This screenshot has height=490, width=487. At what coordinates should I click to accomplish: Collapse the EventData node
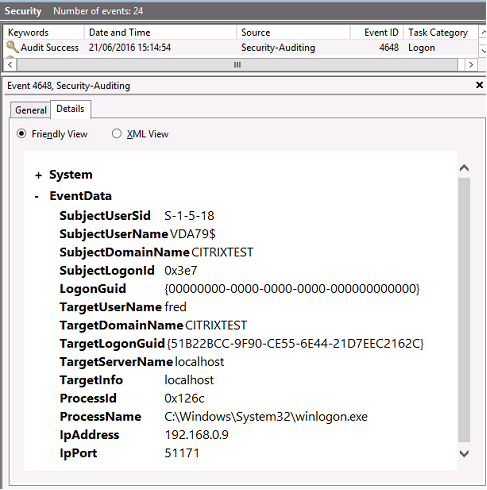[37, 197]
